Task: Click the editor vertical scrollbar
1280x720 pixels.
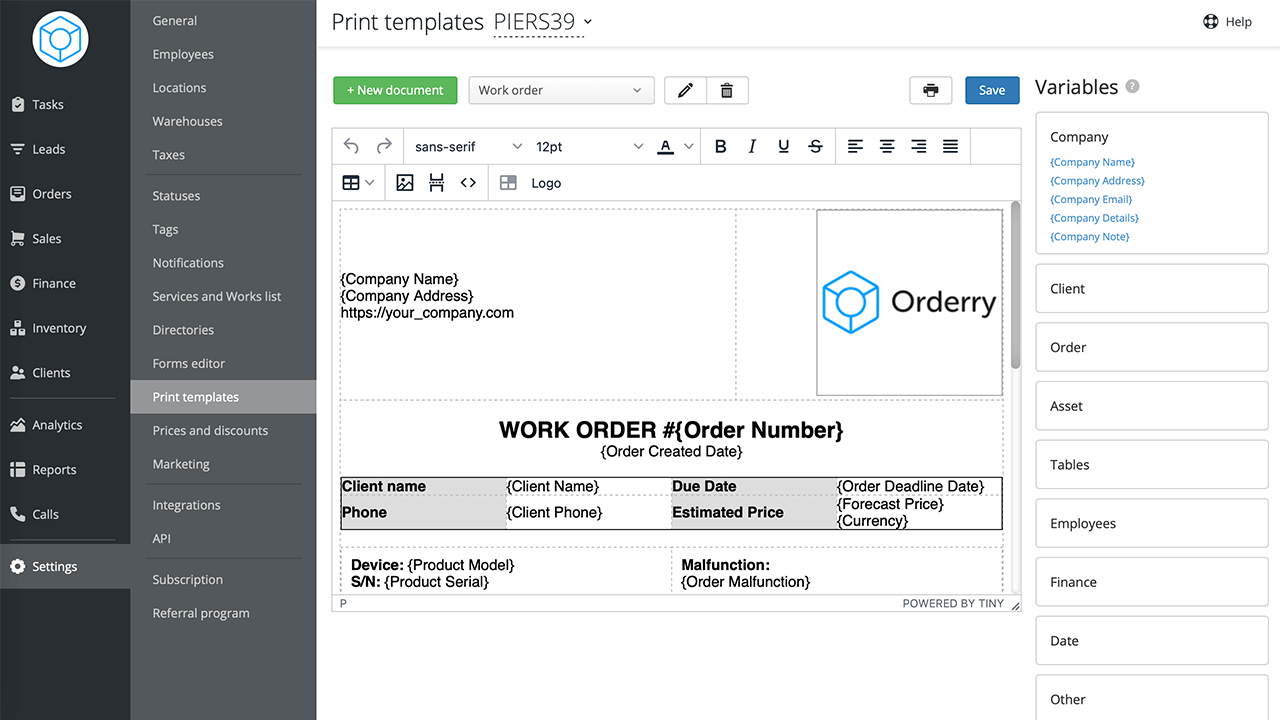Action: click(x=1016, y=285)
